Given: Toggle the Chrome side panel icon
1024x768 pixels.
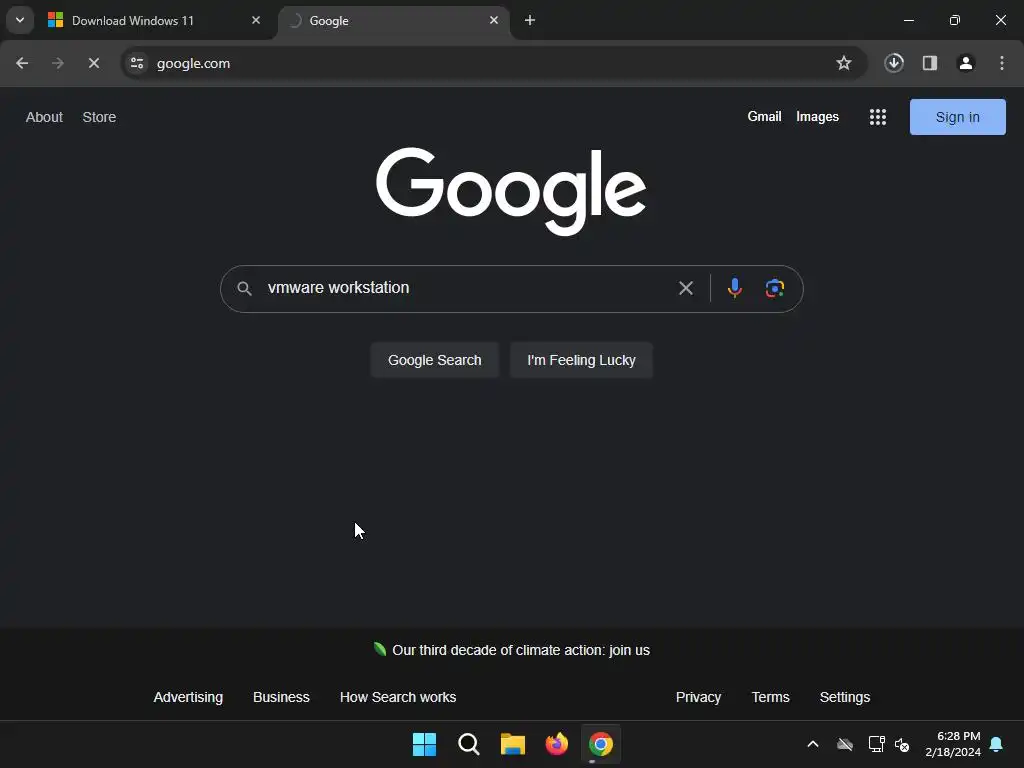Looking at the screenshot, I should (930, 63).
